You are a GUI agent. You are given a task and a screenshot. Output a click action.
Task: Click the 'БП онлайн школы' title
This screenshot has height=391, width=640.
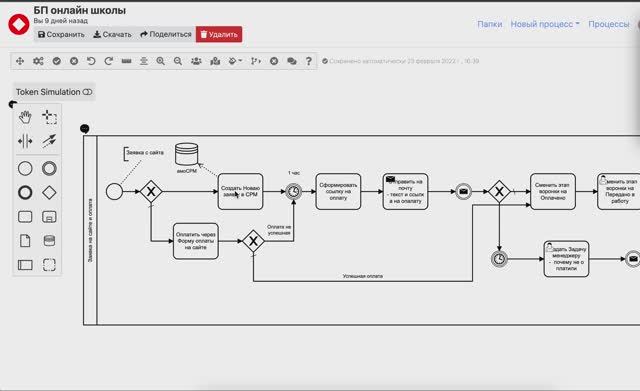pyautogui.click(x=80, y=10)
